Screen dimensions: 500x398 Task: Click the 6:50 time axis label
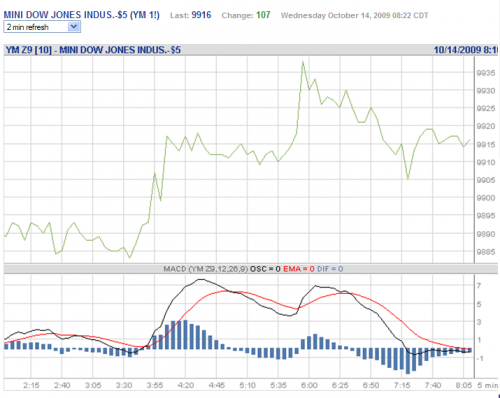click(x=371, y=385)
